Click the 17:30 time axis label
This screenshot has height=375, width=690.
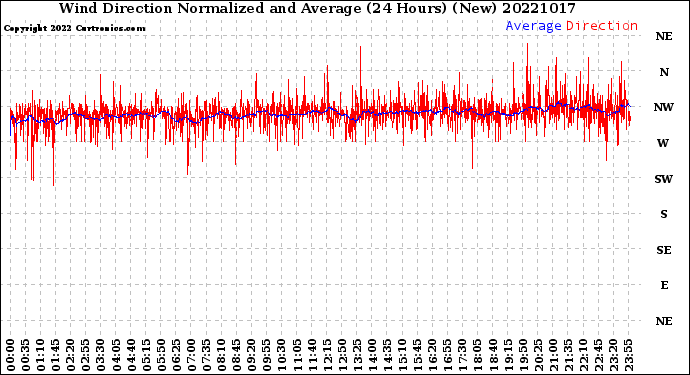(x=462, y=355)
